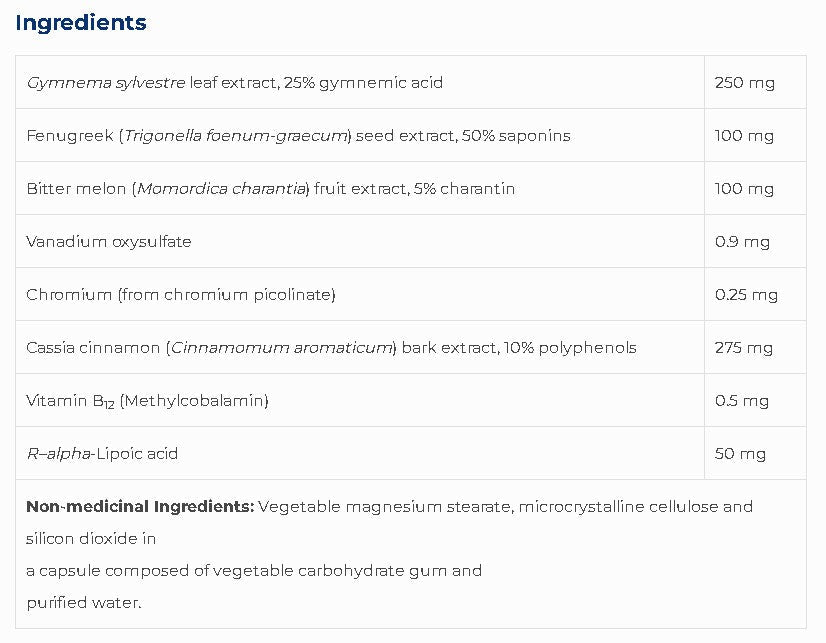Click the Fenugreek 100 mg amount
The image size is (826, 643).
[x=744, y=135]
